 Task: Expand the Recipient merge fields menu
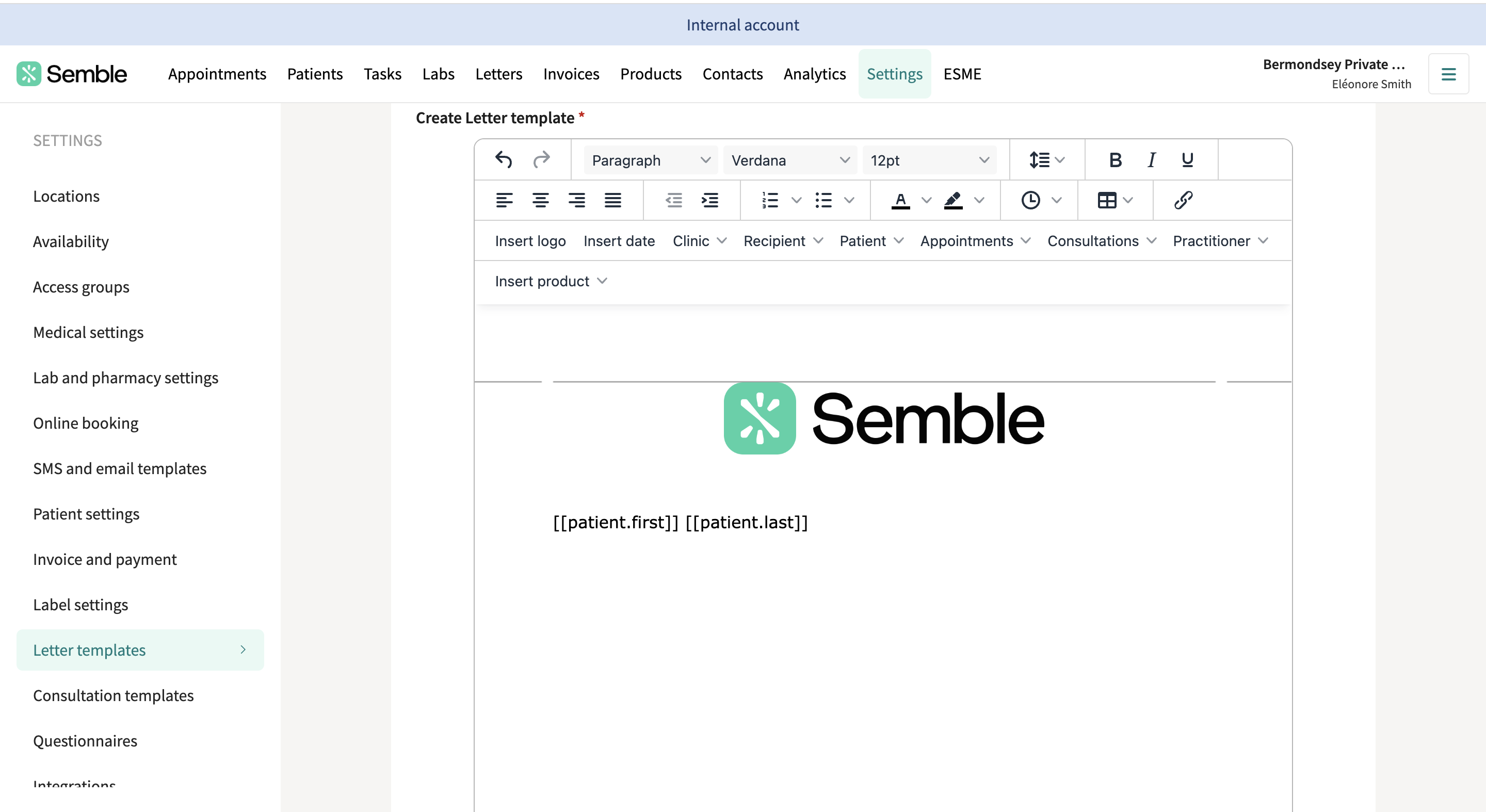(783, 240)
